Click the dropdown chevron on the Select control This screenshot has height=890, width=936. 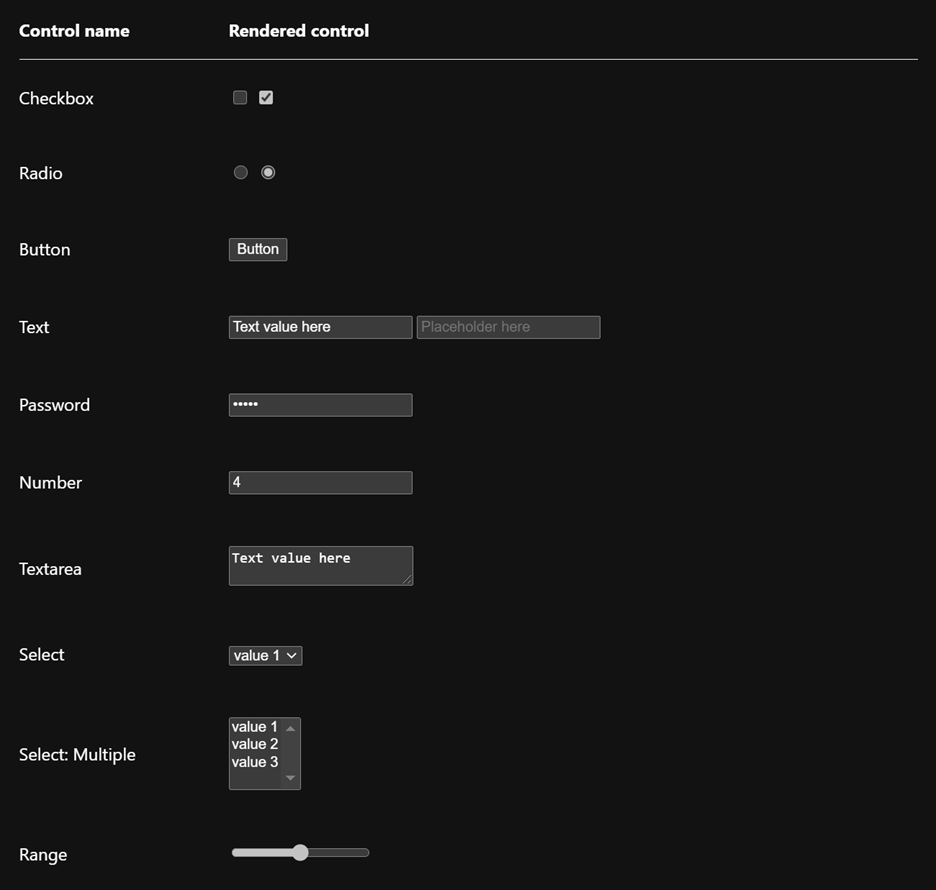click(291, 655)
